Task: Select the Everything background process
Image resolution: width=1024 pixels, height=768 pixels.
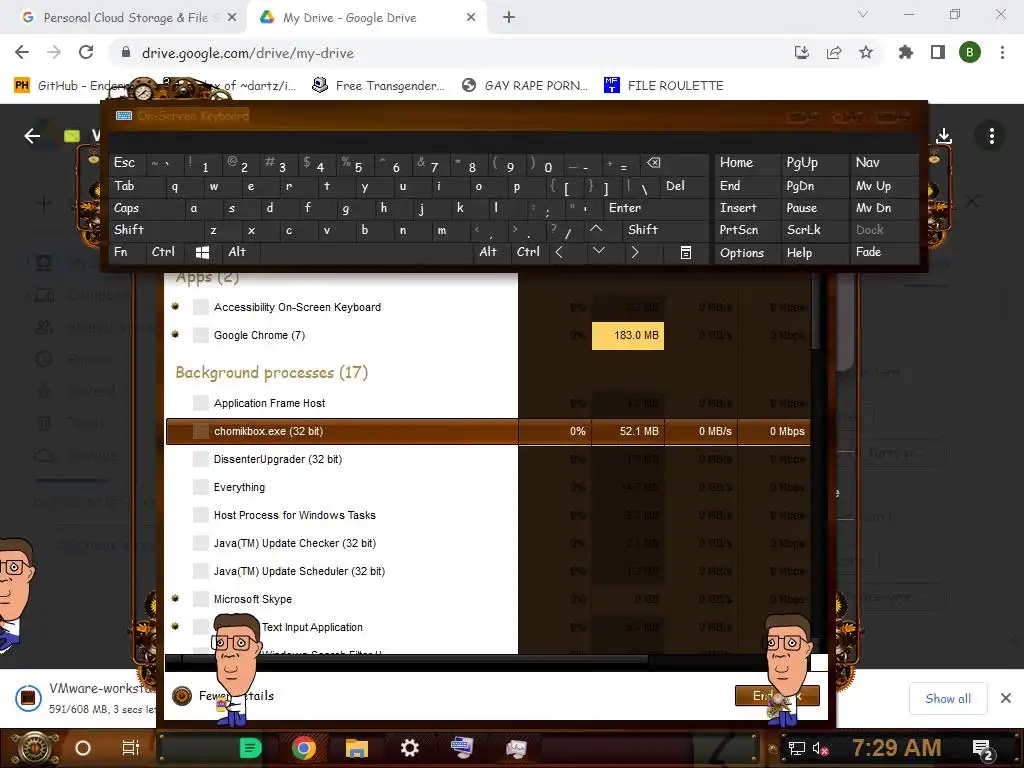Action: [x=488, y=487]
